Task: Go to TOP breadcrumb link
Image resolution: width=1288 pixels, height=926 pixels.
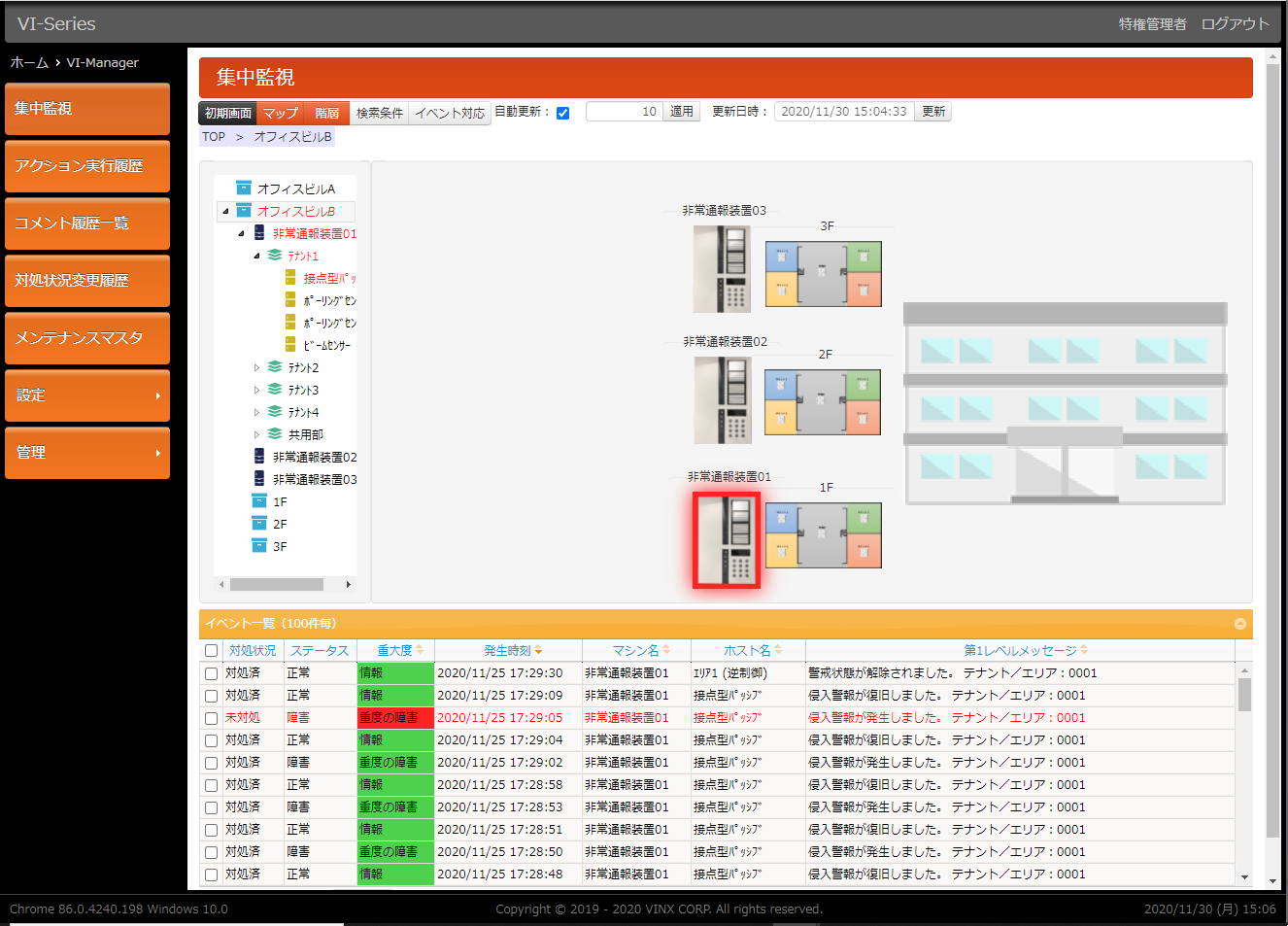Action: coord(214,137)
